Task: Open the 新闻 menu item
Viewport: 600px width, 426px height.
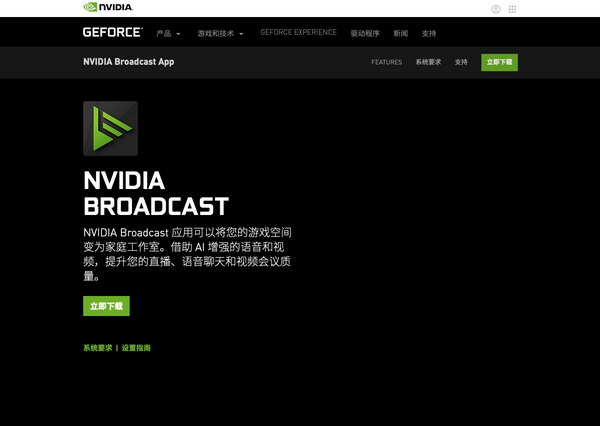Action: click(x=401, y=34)
